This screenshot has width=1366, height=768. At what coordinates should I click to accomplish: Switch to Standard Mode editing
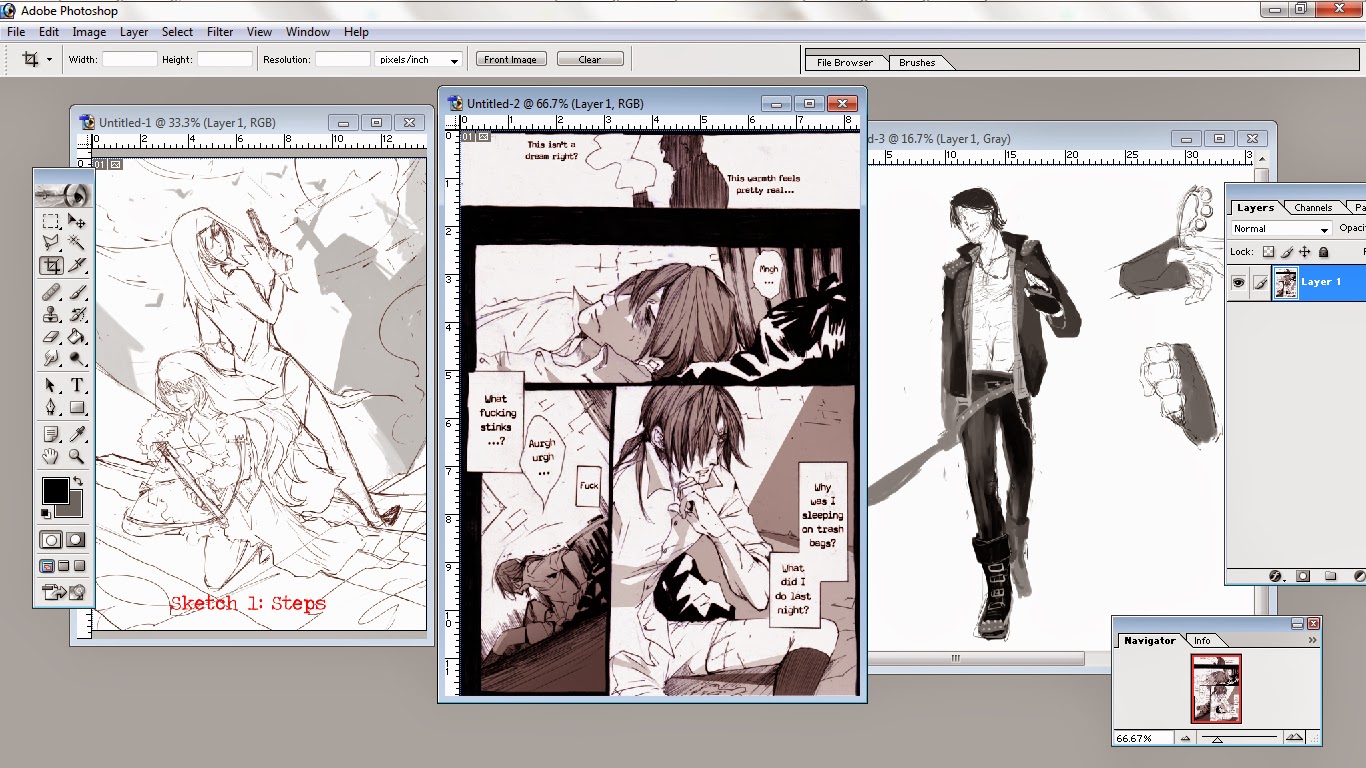pos(51,540)
